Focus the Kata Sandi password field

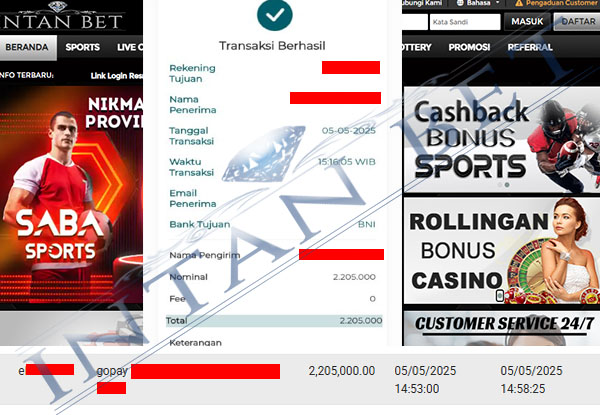(x=465, y=22)
